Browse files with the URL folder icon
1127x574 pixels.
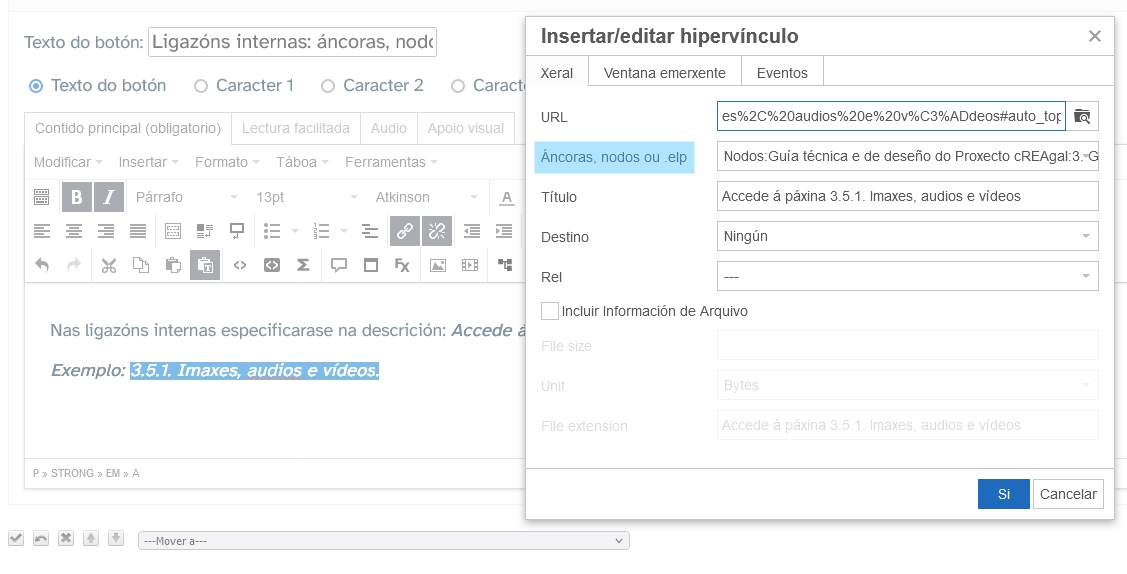[x=1082, y=116]
